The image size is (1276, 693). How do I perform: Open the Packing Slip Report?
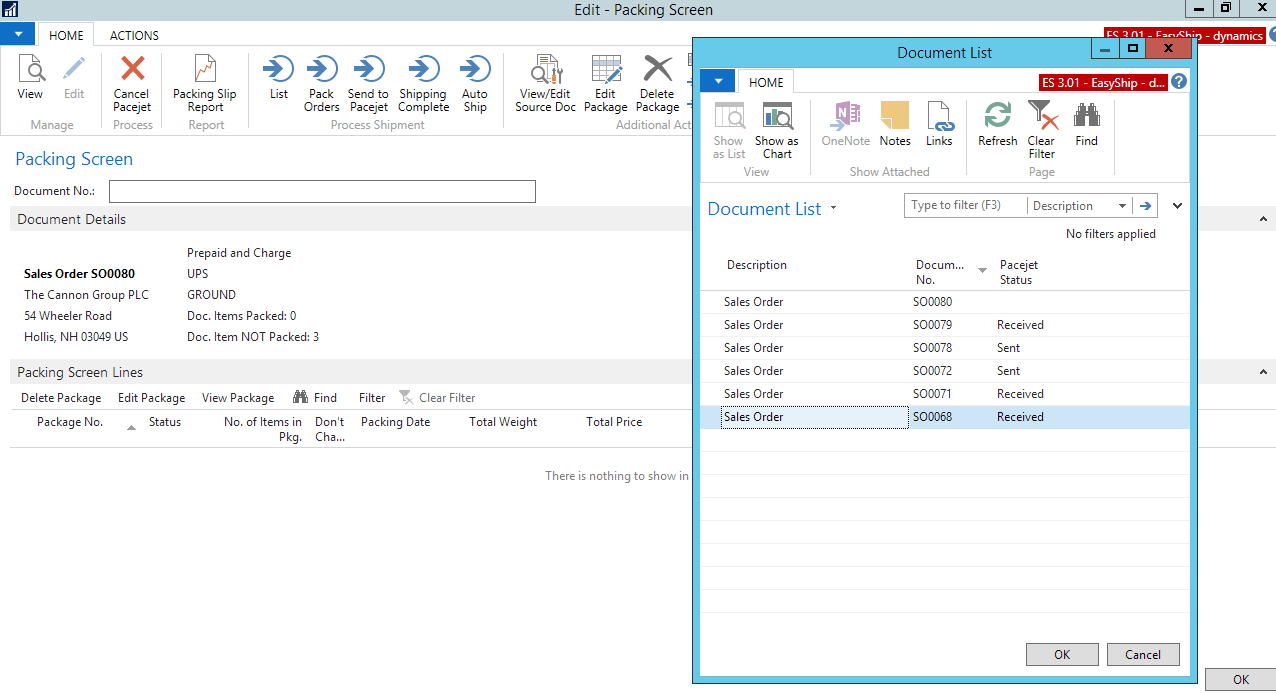click(x=205, y=82)
